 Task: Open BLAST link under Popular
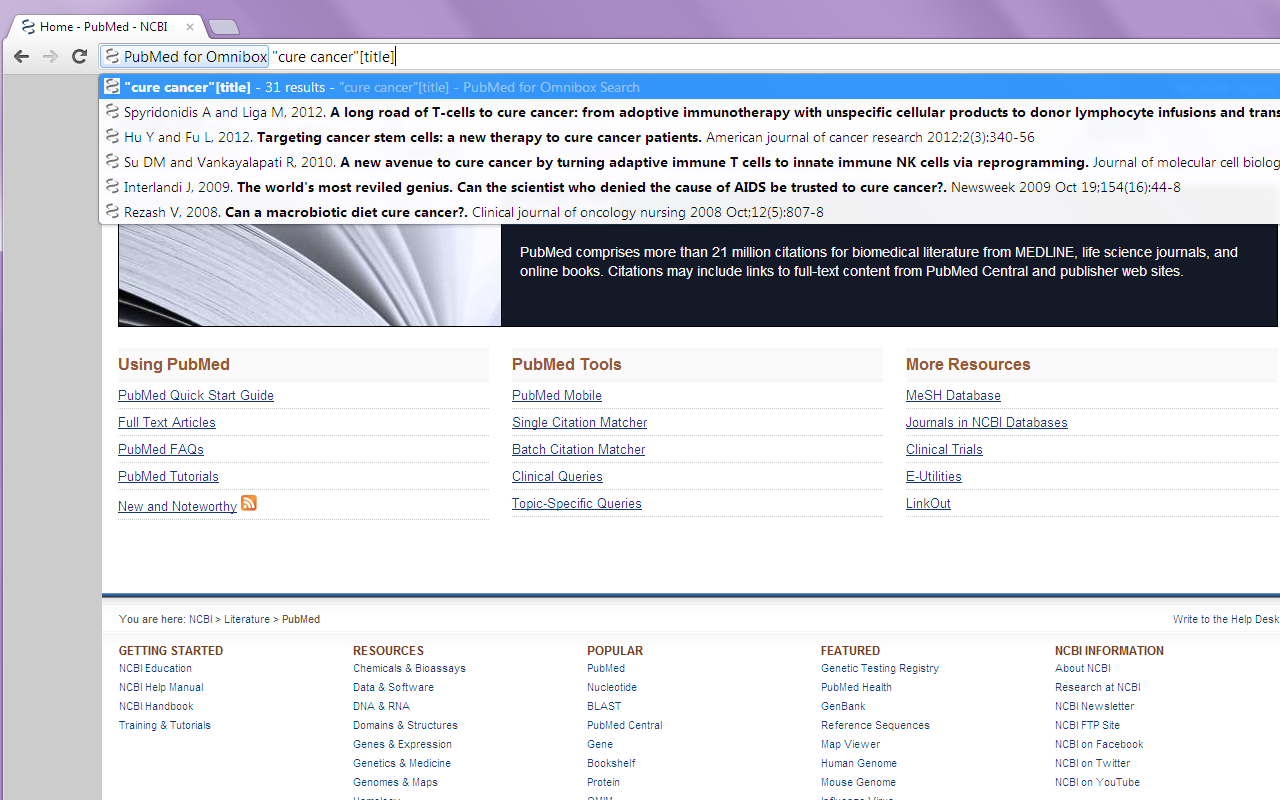[x=604, y=706]
